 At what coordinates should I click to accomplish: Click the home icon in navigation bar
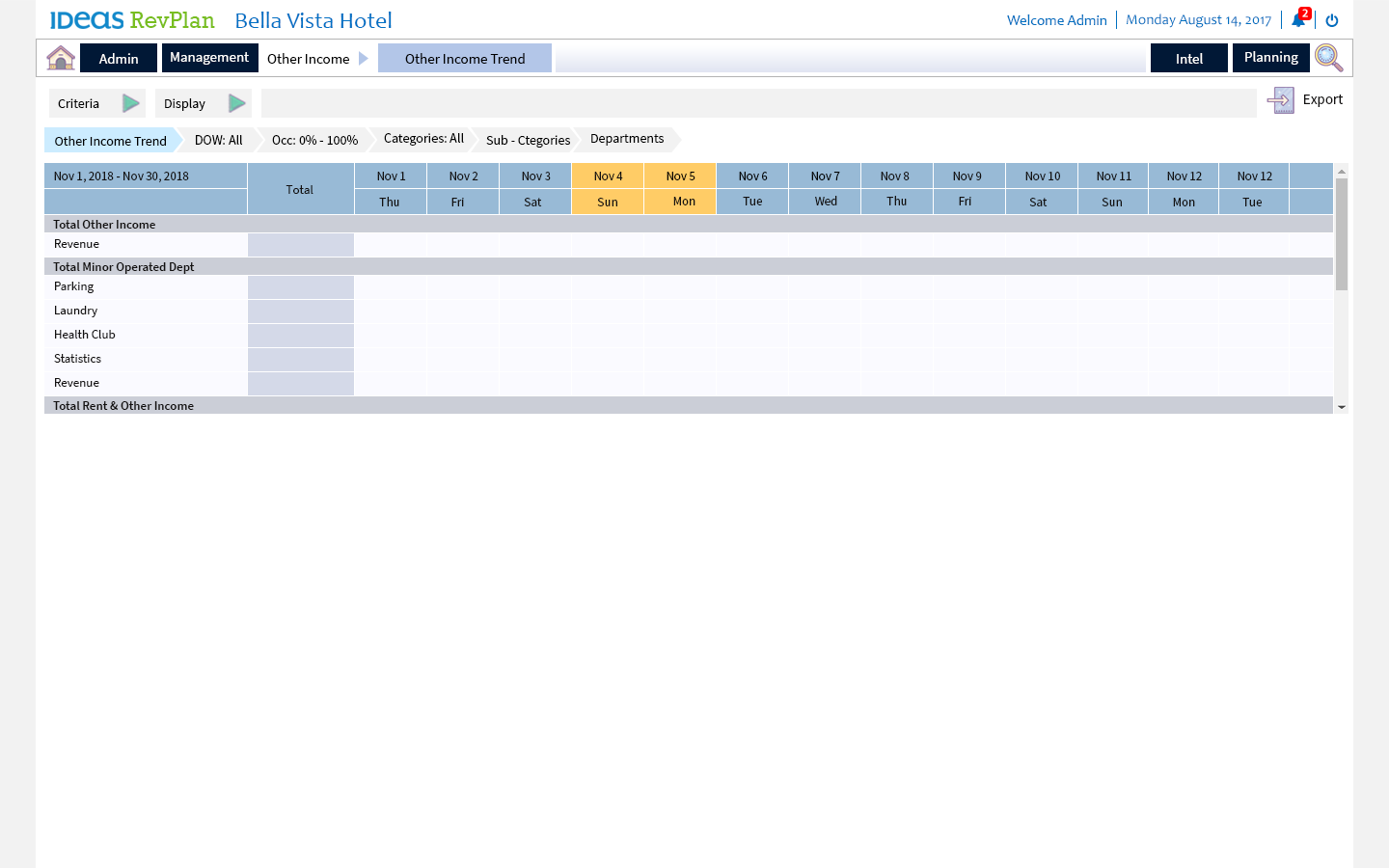tap(61, 58)
